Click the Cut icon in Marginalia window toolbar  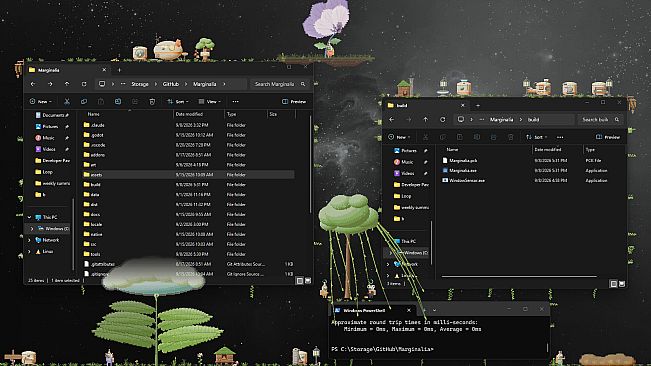click(x=67, y=101)
